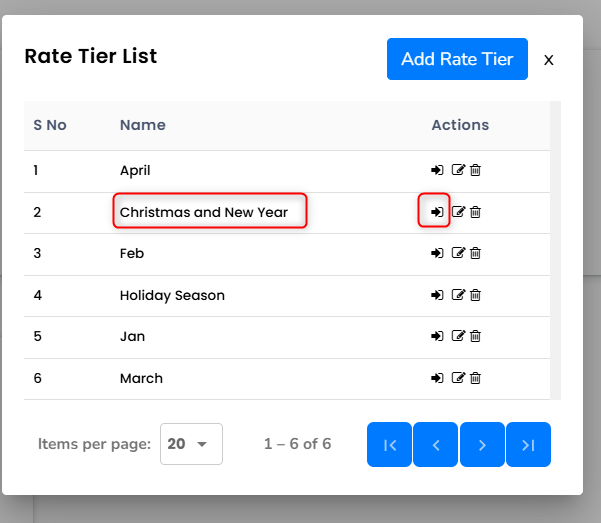Edit the March rate tier
Screen dimensions: 601x523
(459, 378)
